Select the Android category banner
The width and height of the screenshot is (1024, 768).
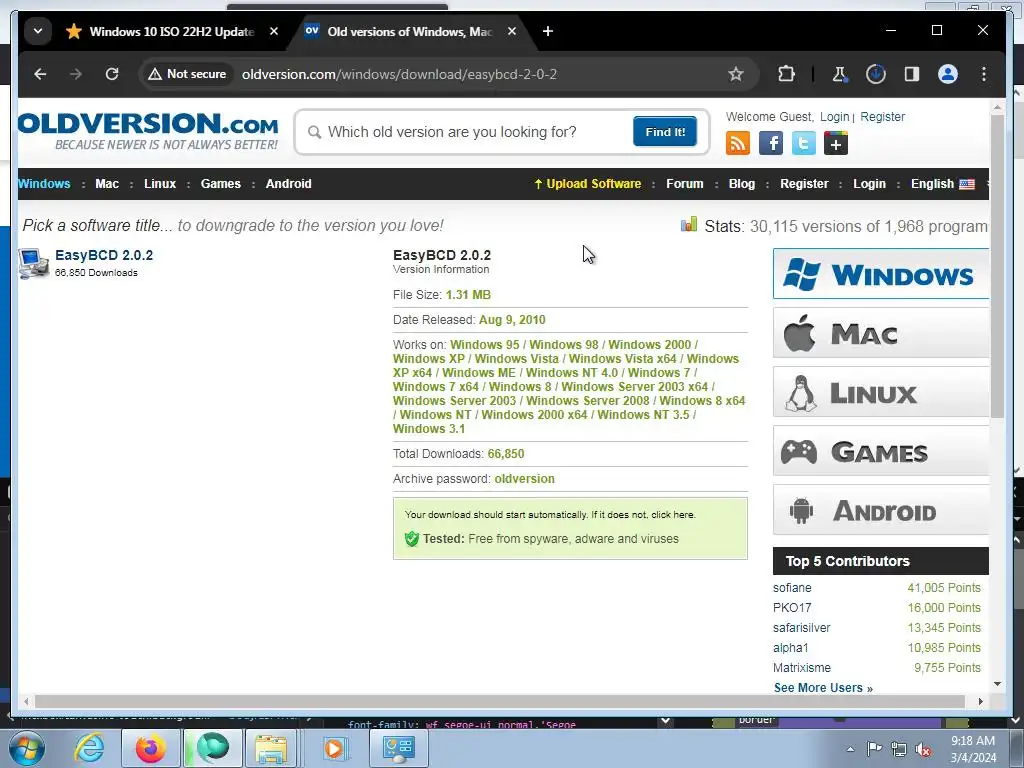(x=880, y=510)
